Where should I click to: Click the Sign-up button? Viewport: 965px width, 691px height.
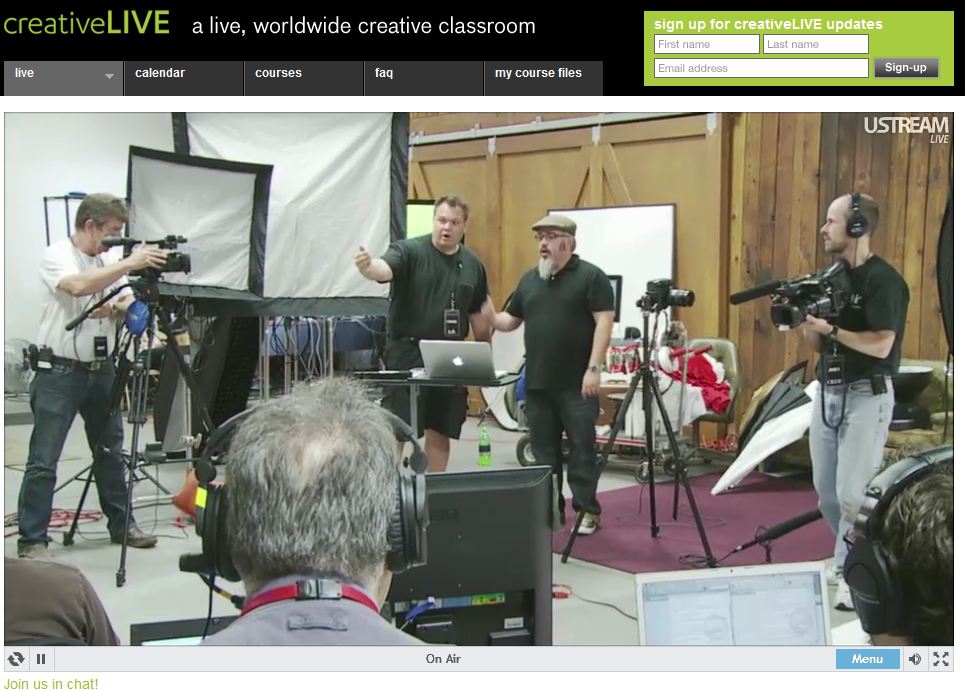coord(906,68)
